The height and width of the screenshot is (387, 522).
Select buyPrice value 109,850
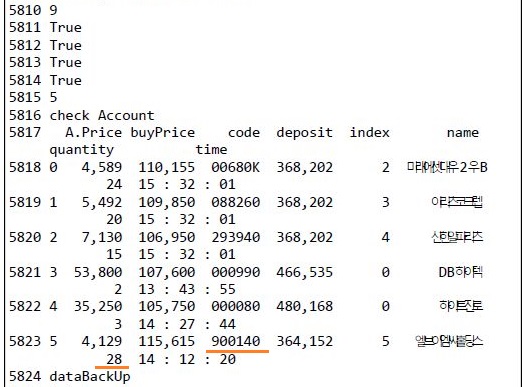tap(167, 202)
